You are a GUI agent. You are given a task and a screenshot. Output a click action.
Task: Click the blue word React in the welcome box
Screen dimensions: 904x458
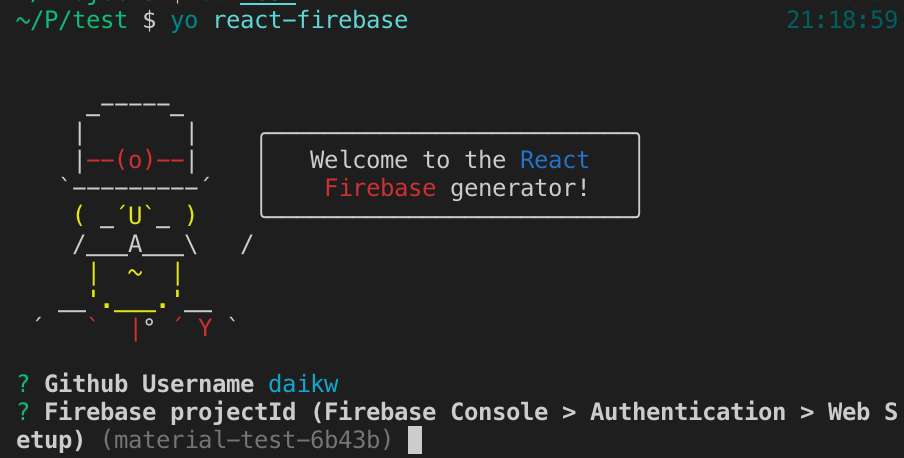pyautogui.click(x=555, y=160)
